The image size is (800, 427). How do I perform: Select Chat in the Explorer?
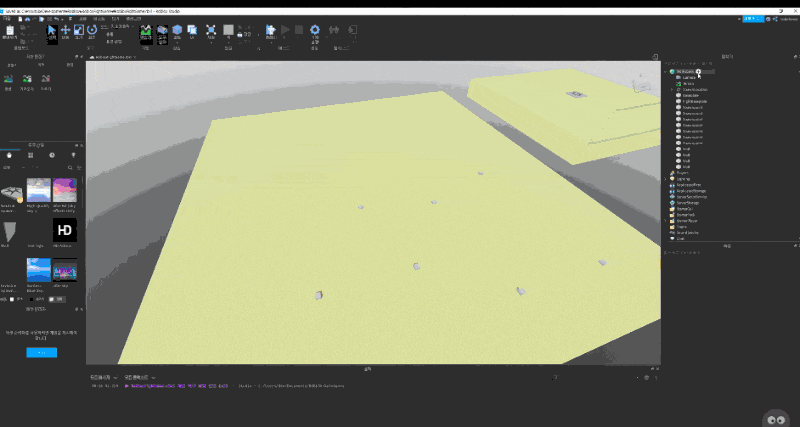[679, 238]
